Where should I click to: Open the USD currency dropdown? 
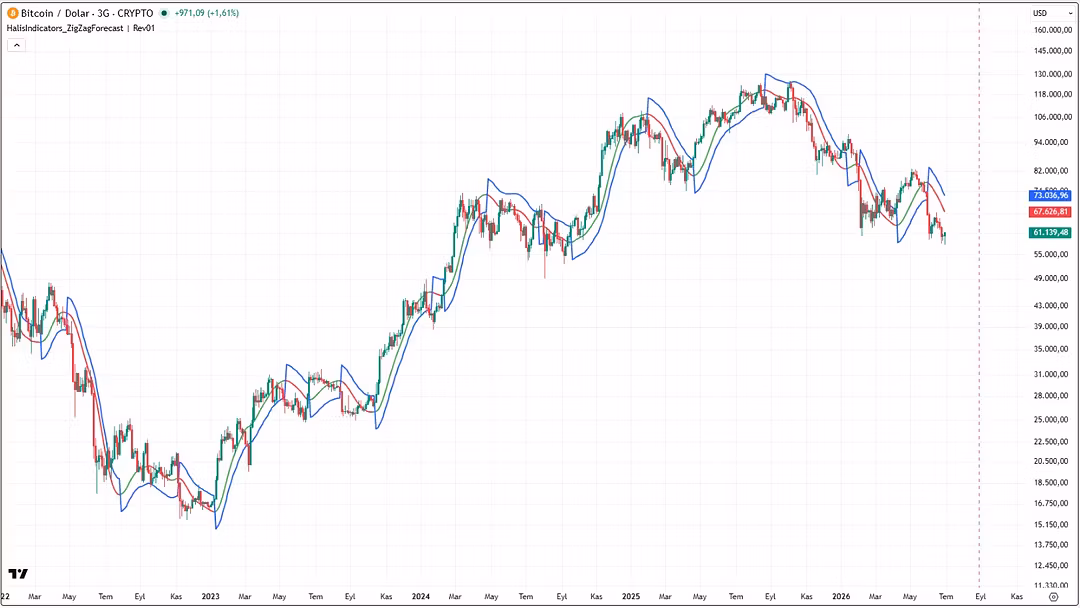pyautogui.click(x=1052, y=13)
